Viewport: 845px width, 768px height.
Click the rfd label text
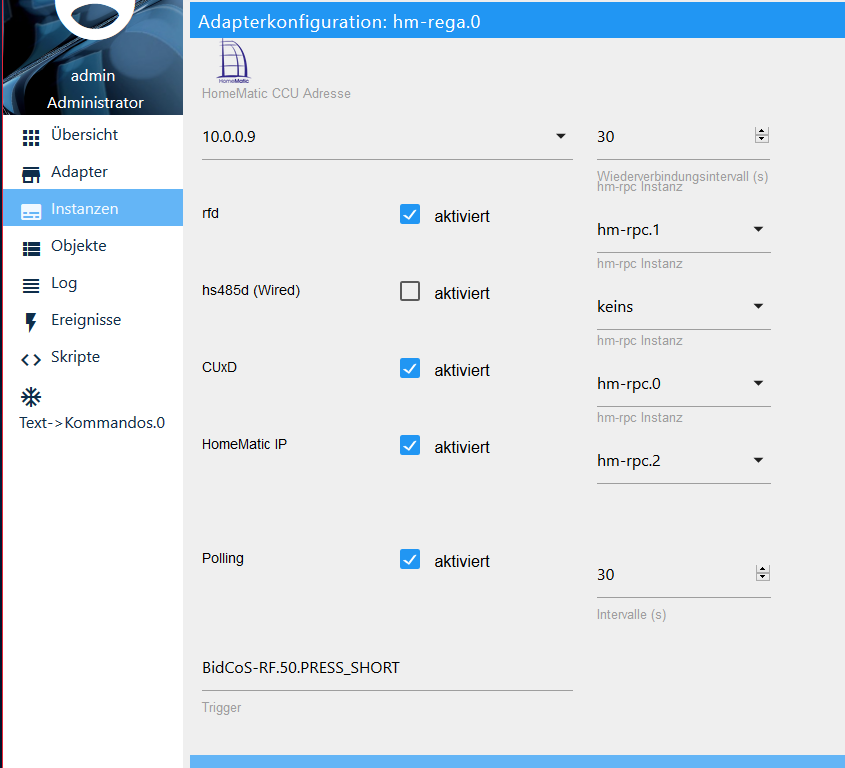[211, 213]
